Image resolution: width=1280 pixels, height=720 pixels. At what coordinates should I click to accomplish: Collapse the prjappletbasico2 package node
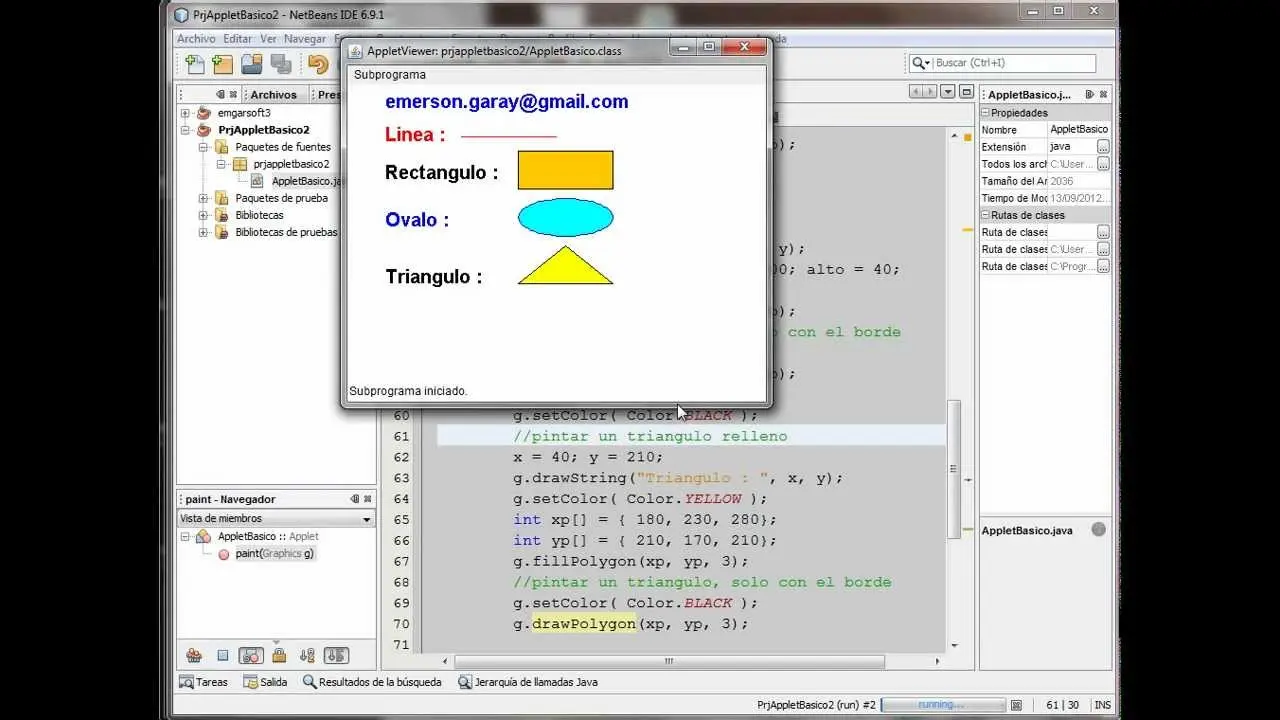[221, 164]
